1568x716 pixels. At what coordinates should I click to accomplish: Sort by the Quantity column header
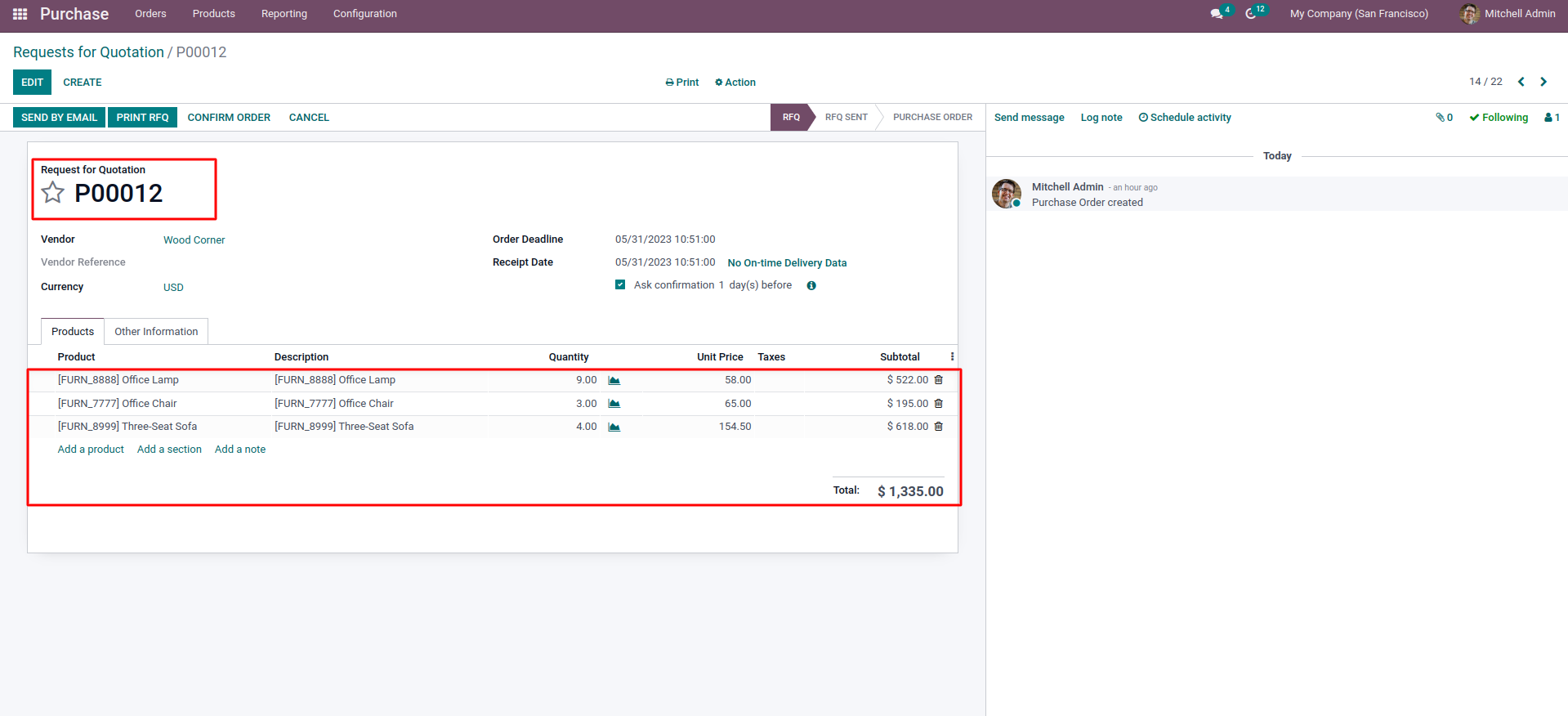click(x=569, y=357)
